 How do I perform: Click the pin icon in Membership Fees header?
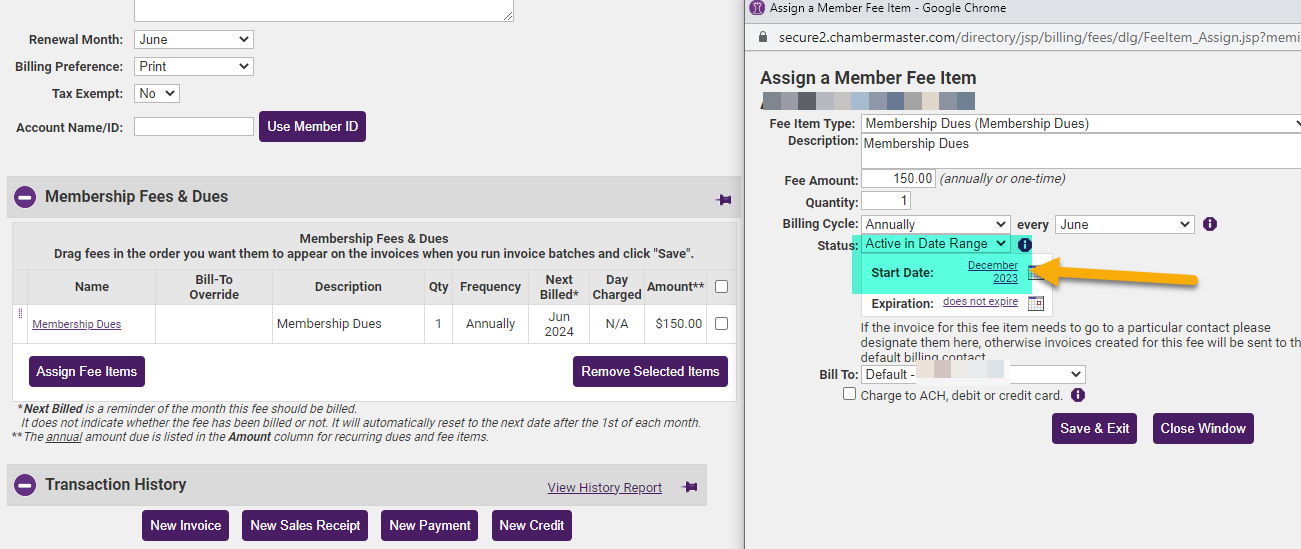tap(724, 200)
